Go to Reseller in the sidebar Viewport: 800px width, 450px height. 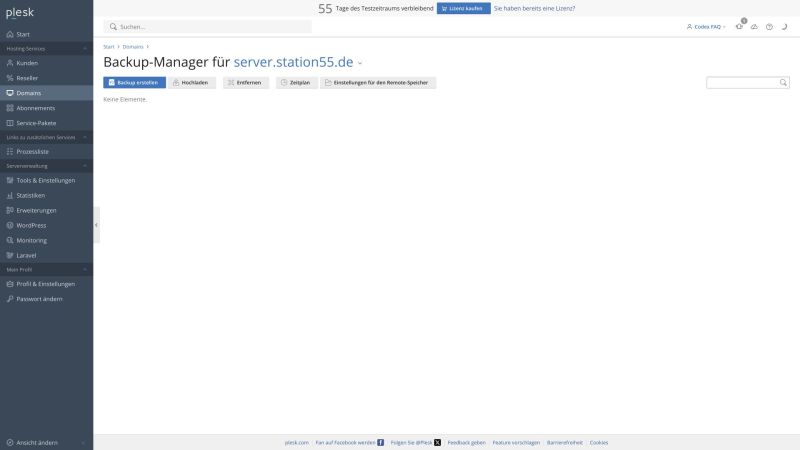(x=46, y=78)
